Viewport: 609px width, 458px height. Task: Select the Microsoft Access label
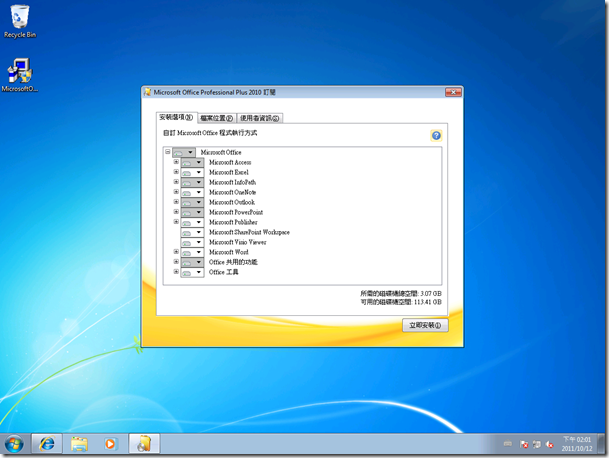(230, 162)
